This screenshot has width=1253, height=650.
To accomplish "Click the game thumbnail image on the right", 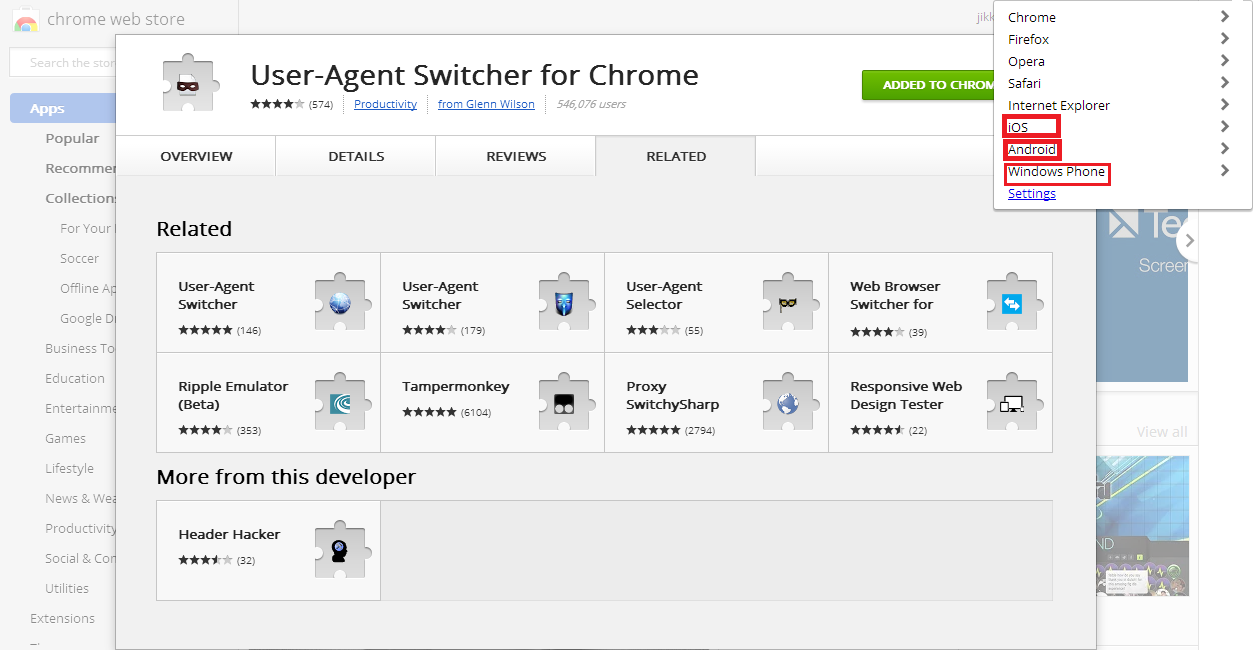I will point(1143,525).
